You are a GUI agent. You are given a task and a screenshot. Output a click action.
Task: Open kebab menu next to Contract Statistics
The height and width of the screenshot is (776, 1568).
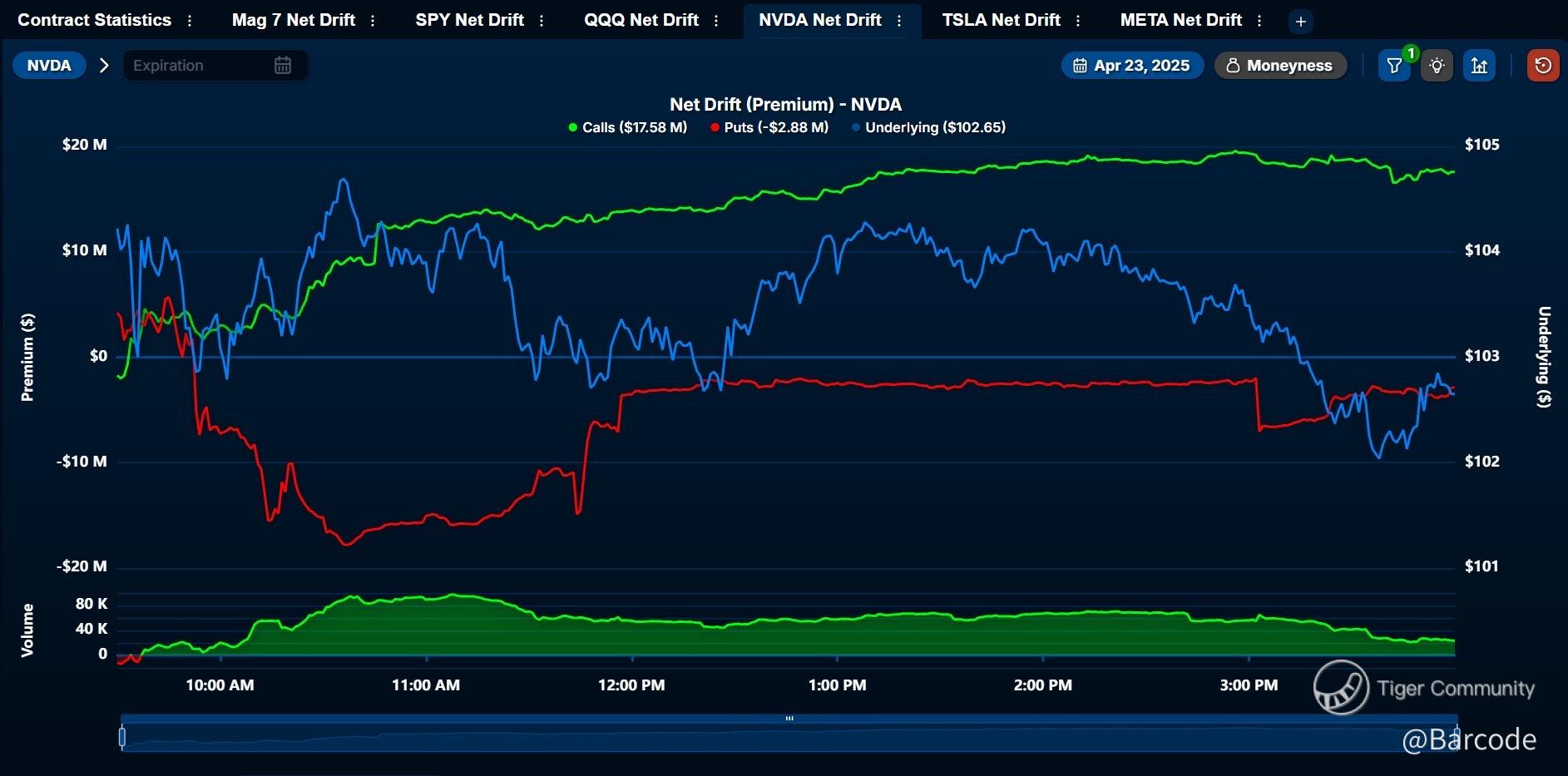click(190, 21)
